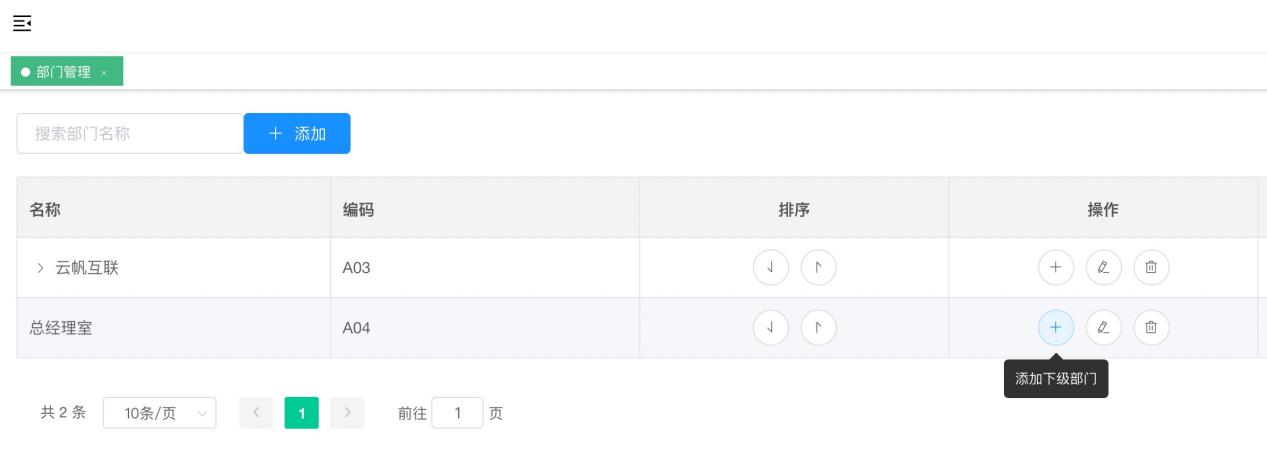Click the blue 添加 button
Viewport: 1267px width, 452px height.
[x=297, y=133]
